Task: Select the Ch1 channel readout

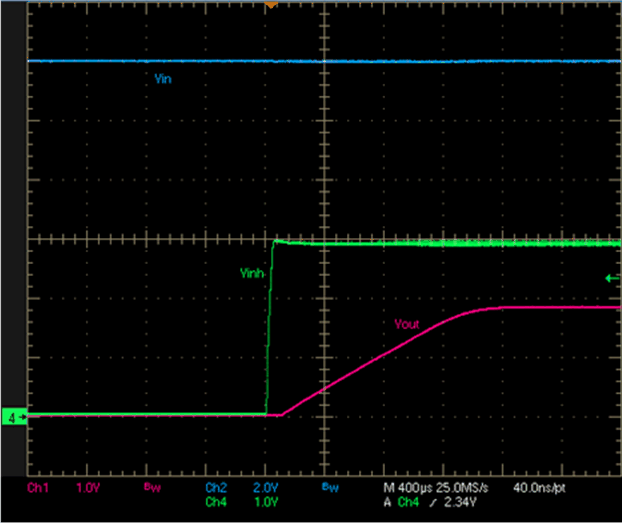Action: [37, 487]
